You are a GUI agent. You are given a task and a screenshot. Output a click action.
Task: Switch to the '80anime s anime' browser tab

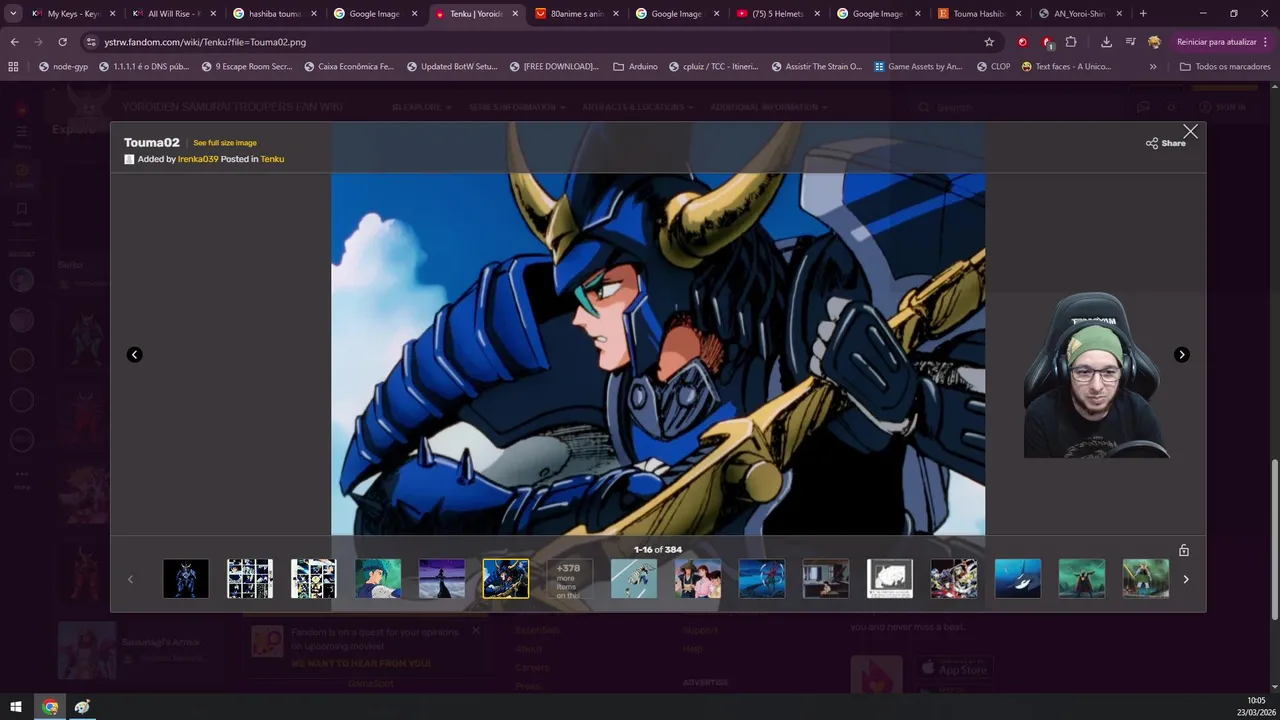tap(576, 14)
